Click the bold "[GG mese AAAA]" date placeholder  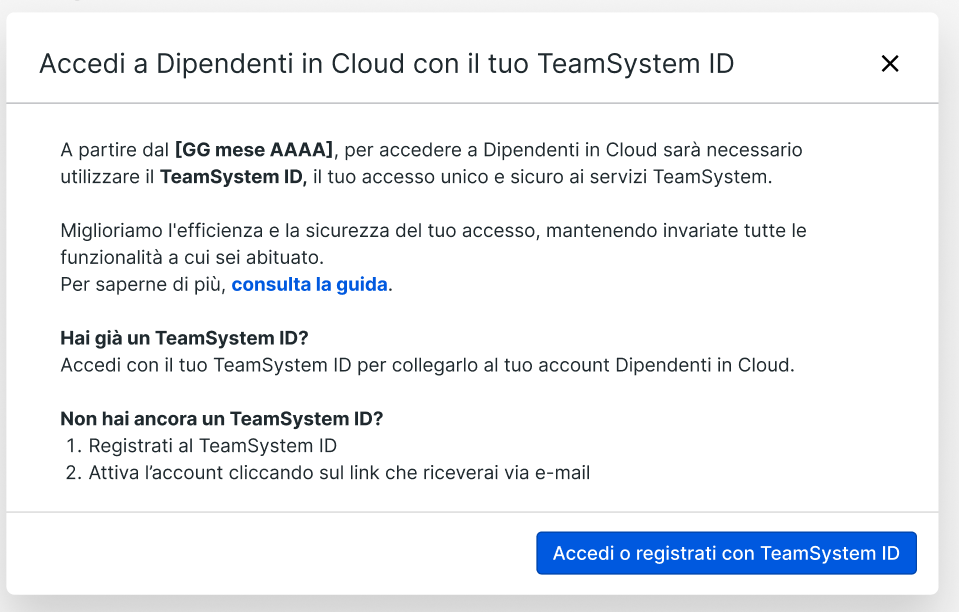(x=253, y=150)
